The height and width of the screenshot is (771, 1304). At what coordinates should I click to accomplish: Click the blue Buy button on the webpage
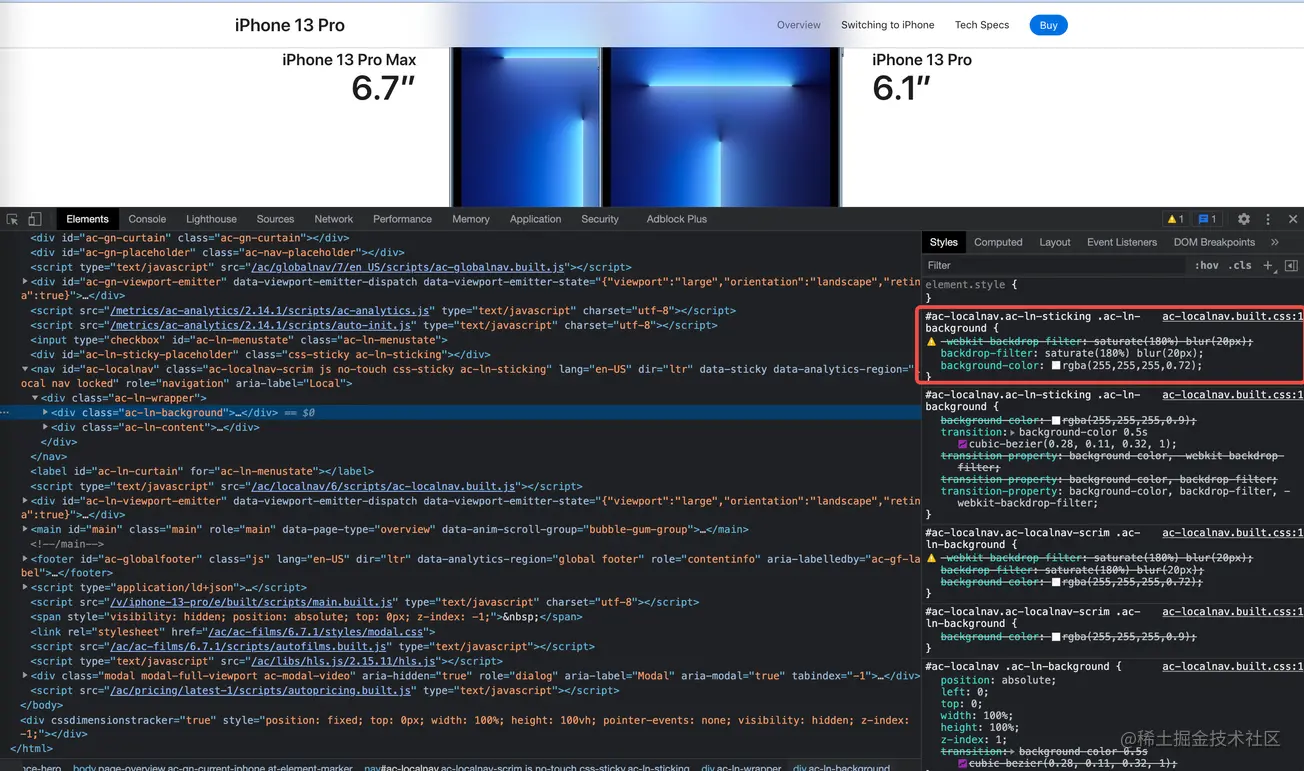1048,24
